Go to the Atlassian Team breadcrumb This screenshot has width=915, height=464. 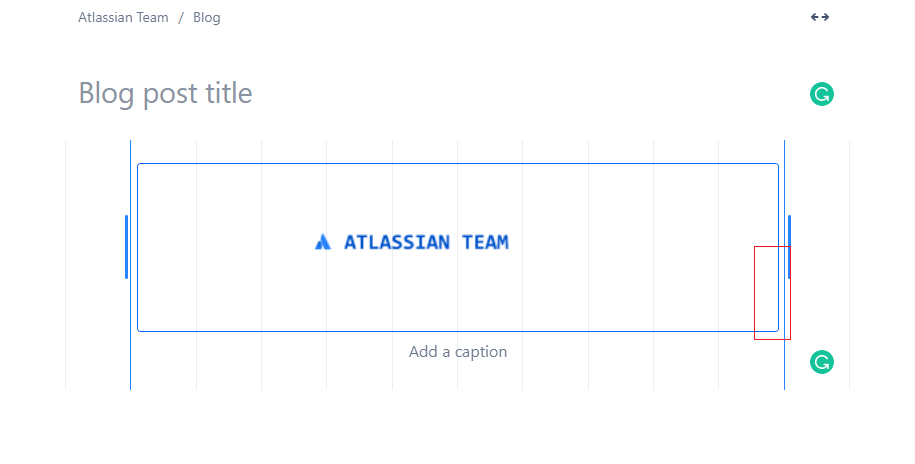point(123,18)
